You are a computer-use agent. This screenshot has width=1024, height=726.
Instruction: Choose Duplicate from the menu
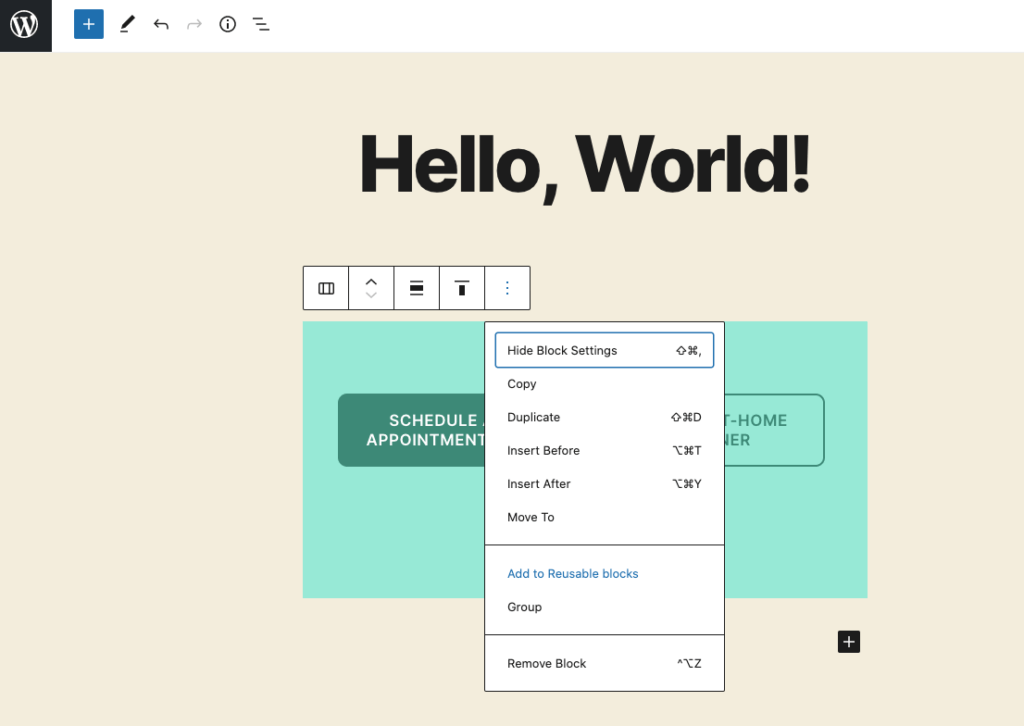click(x=534, y=417)
